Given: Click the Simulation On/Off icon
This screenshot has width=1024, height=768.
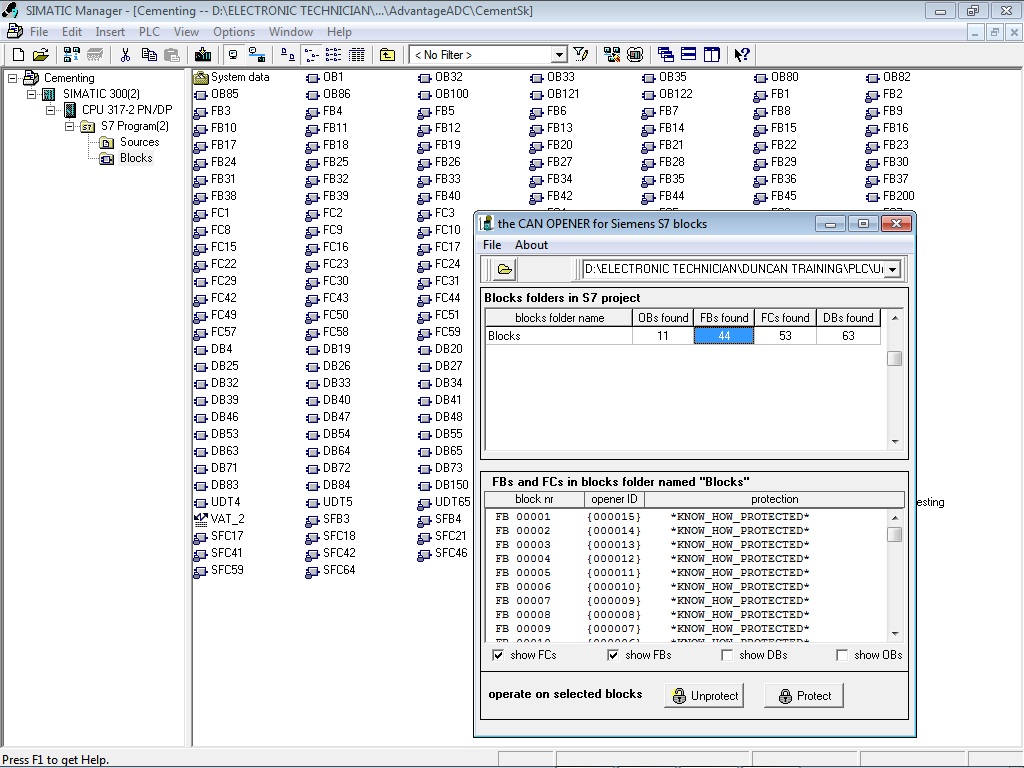Looking at the screenshot, I should point(635,55).
